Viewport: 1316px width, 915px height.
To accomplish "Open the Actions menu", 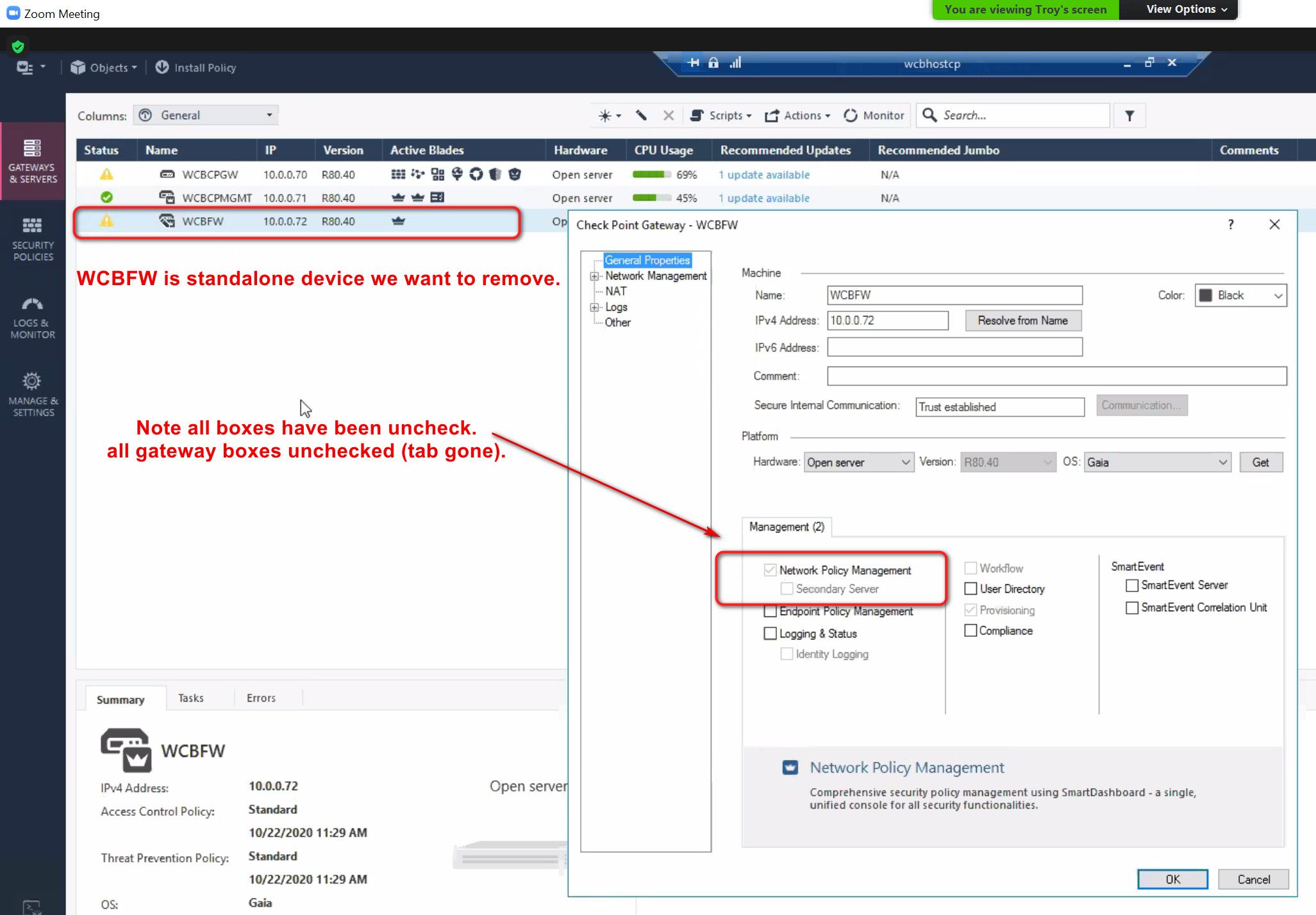I will 797,115.
